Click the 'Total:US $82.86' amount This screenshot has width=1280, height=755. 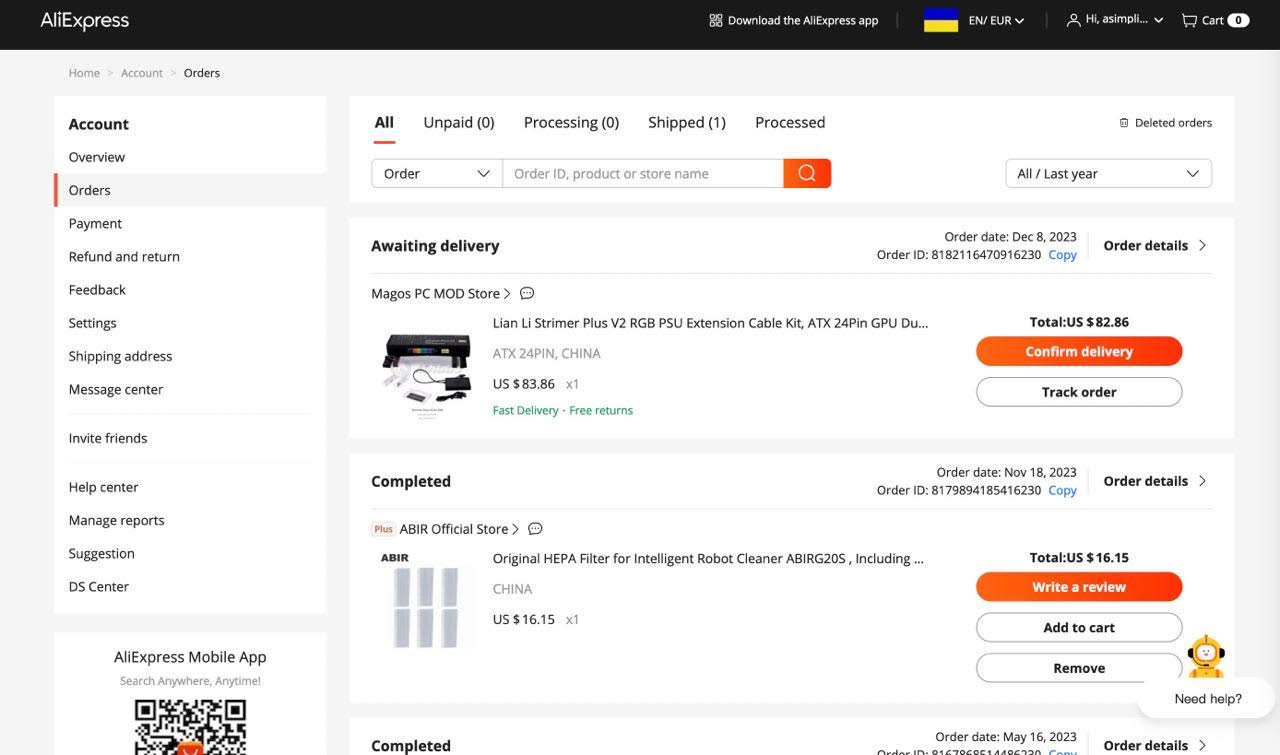[x=1079, y=322]
